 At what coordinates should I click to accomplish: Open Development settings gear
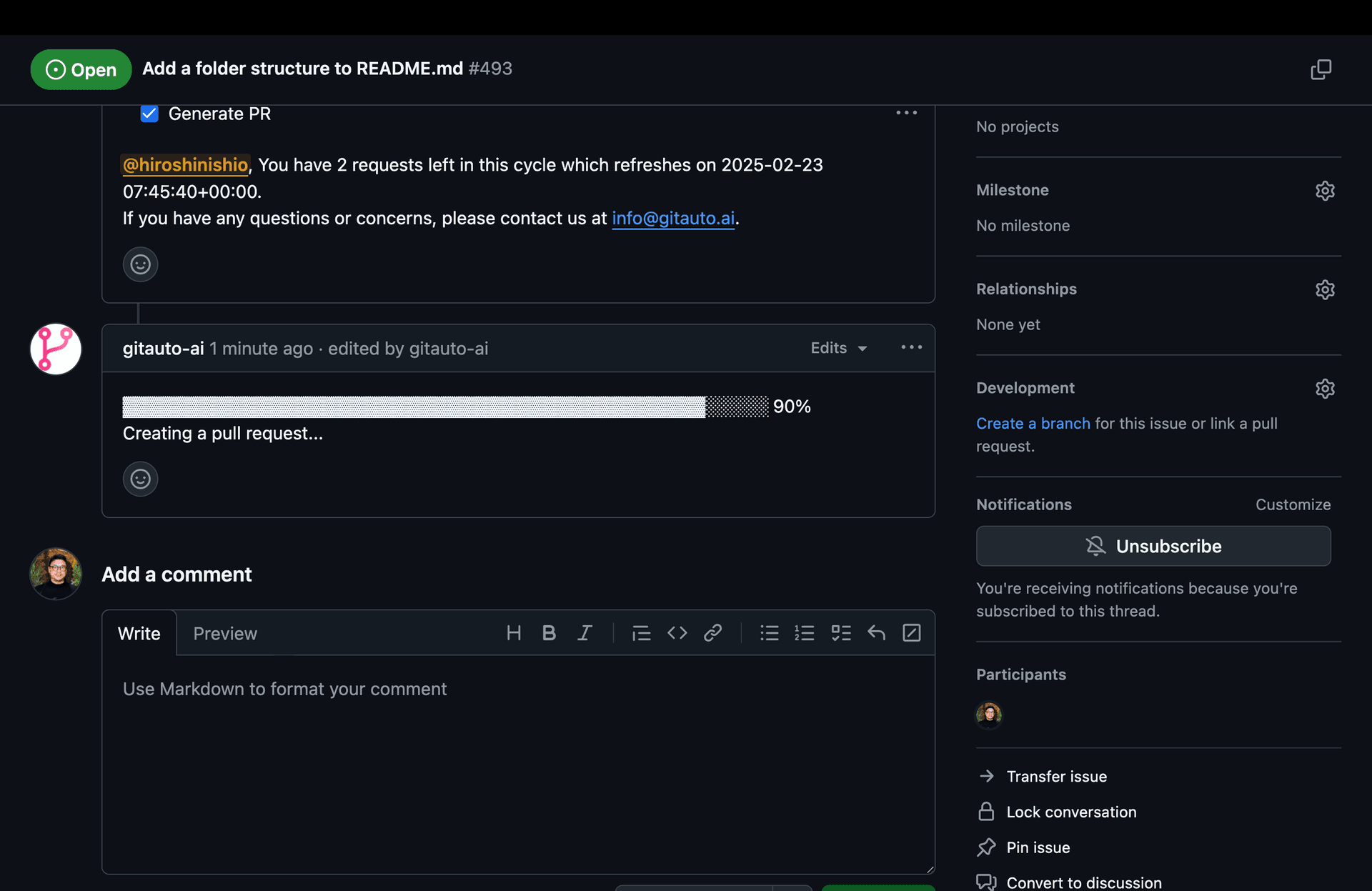coord(1325,389)
